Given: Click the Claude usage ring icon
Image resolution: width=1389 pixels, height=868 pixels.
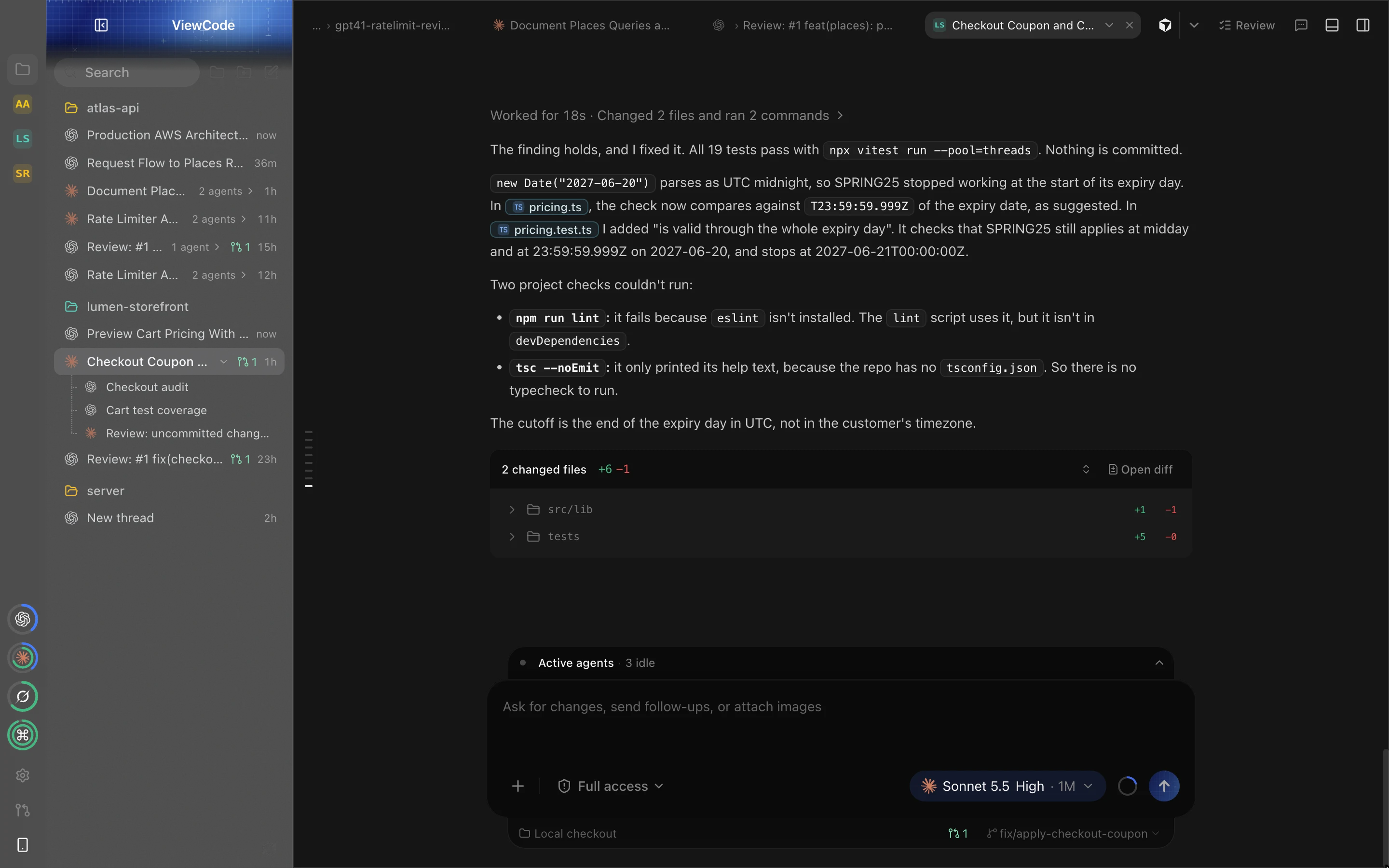Looking at the screenshot, I should coord(22,657).
